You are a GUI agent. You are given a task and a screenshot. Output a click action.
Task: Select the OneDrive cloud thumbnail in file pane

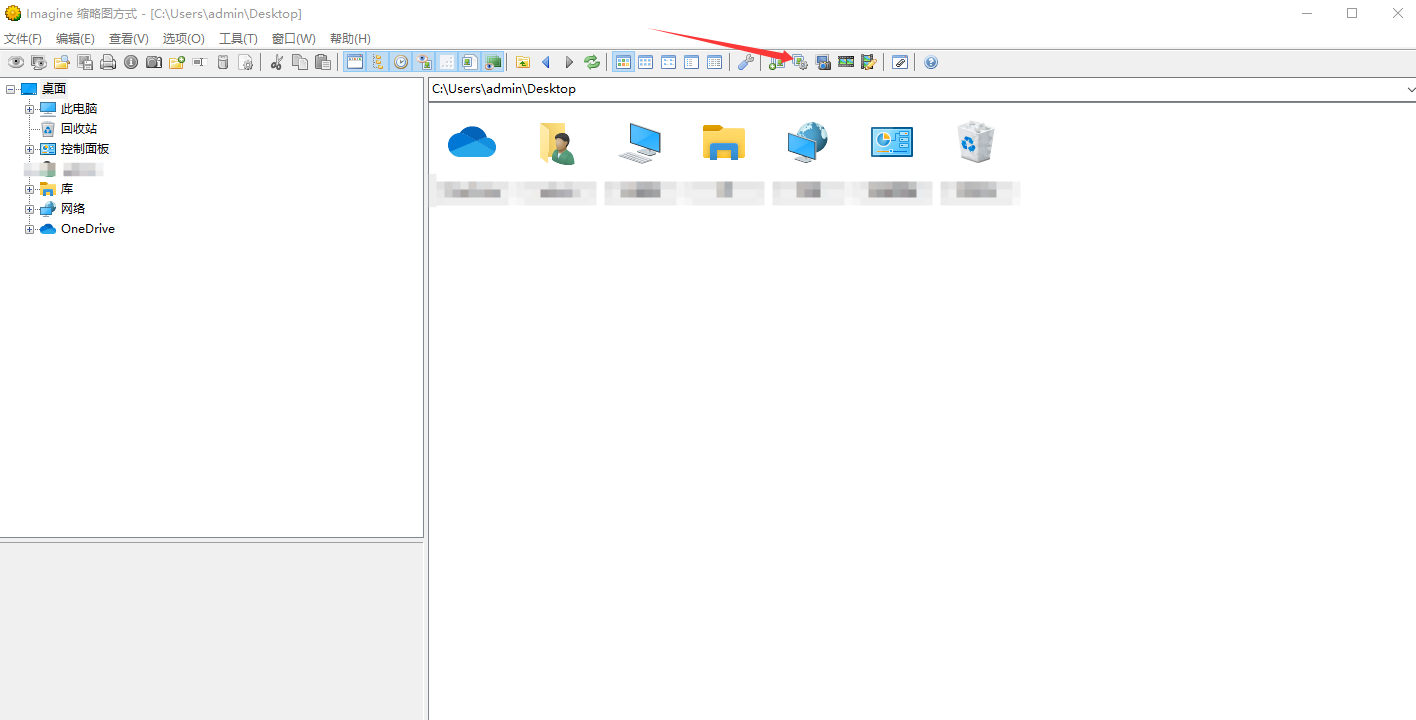tap(472, 143)
